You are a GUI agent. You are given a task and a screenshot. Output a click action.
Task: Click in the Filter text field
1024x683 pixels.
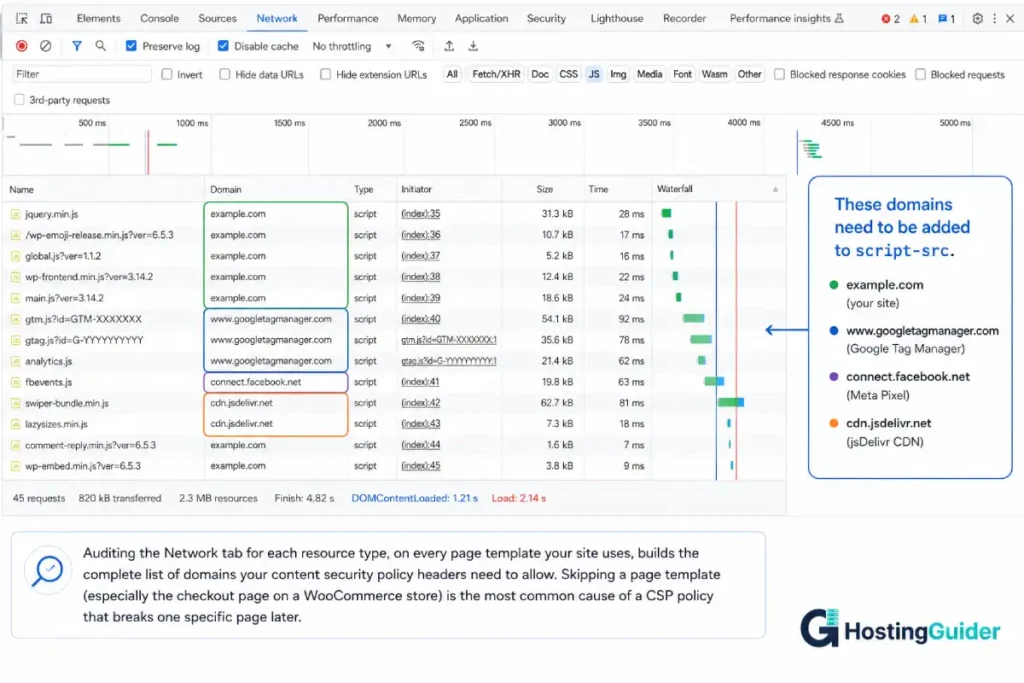pos(82,74)
